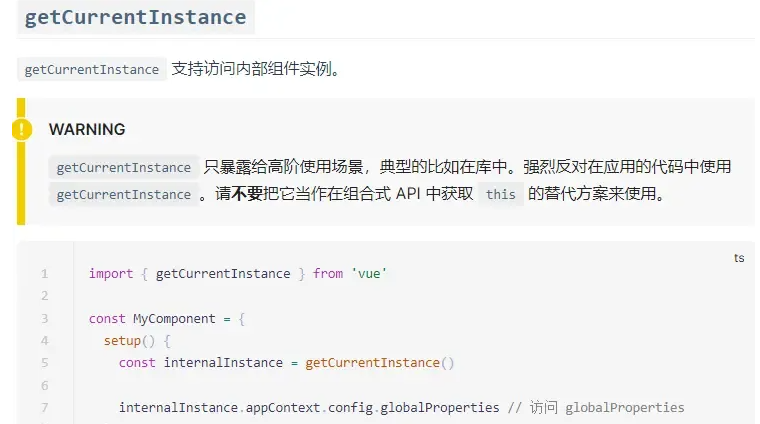Click the MyComponent identifier on line 3
The width and height of the screenshot is (760, 424).
(174, 319)
